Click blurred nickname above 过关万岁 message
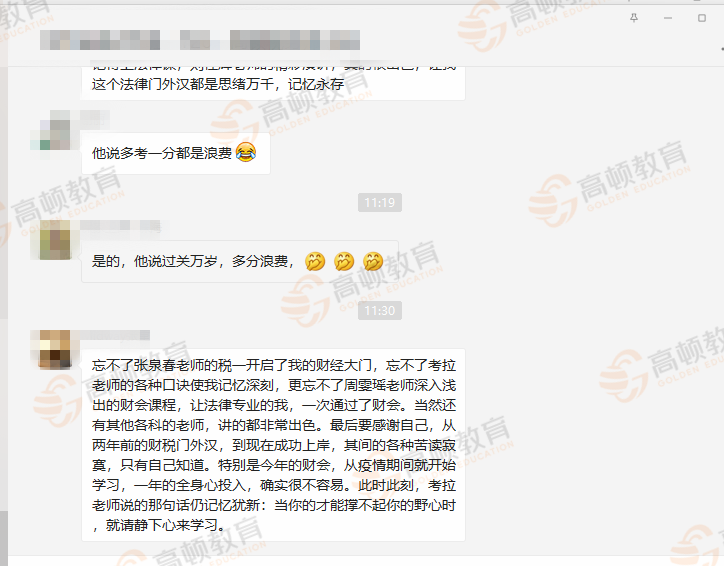This screenshot has width=724, height=566. [120, 226]
